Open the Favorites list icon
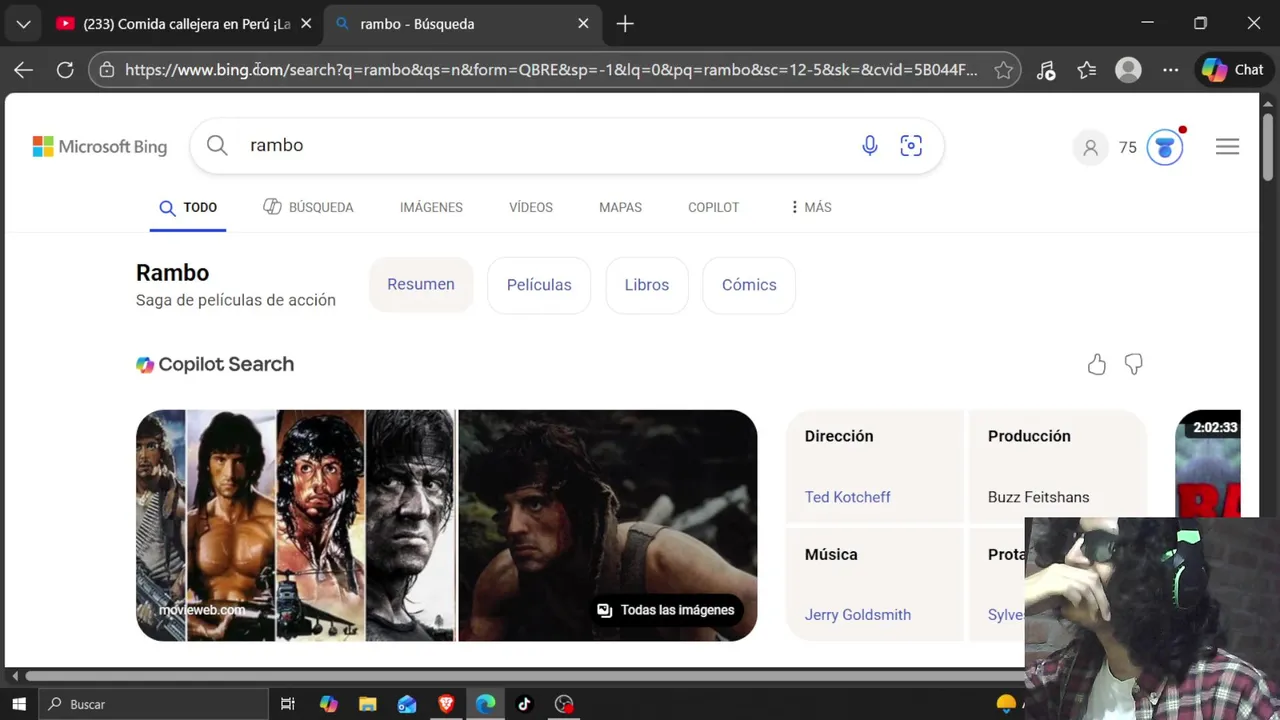Image resolution: width=1280 pixels, height=720 pixels. (x=1087, y=70)
